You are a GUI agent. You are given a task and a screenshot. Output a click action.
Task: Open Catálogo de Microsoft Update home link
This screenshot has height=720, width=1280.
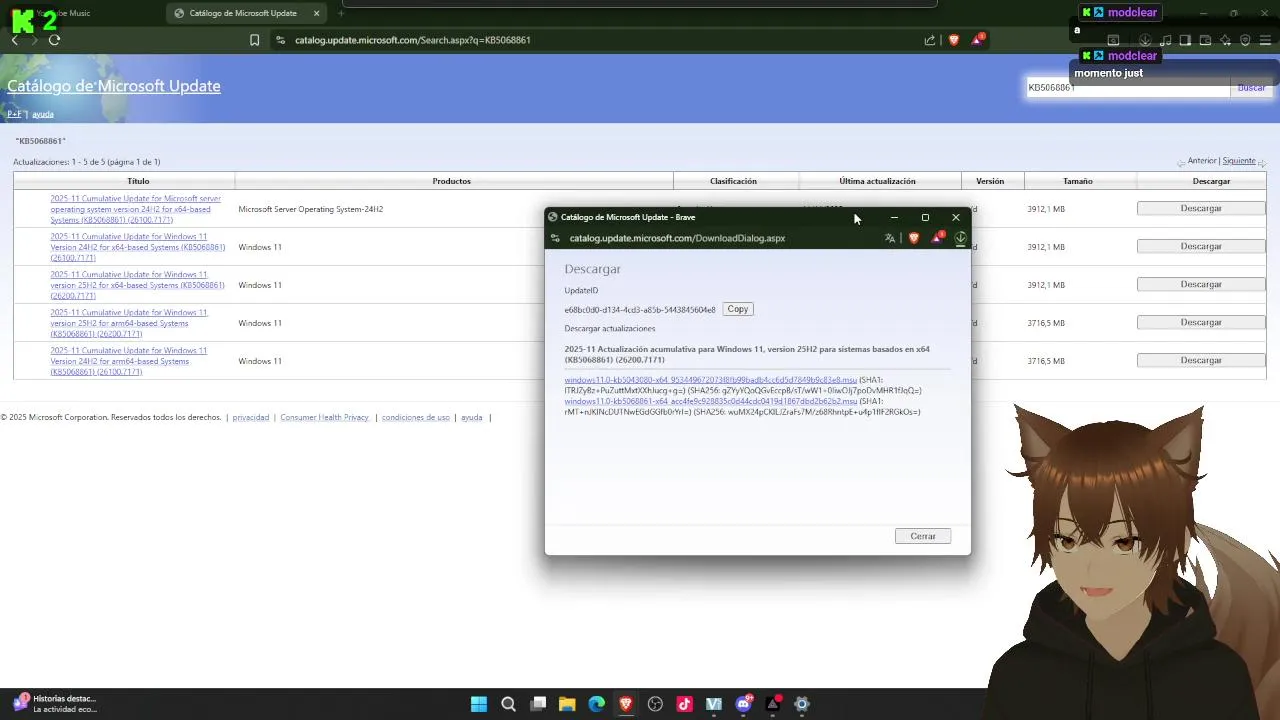coord(113,86)
